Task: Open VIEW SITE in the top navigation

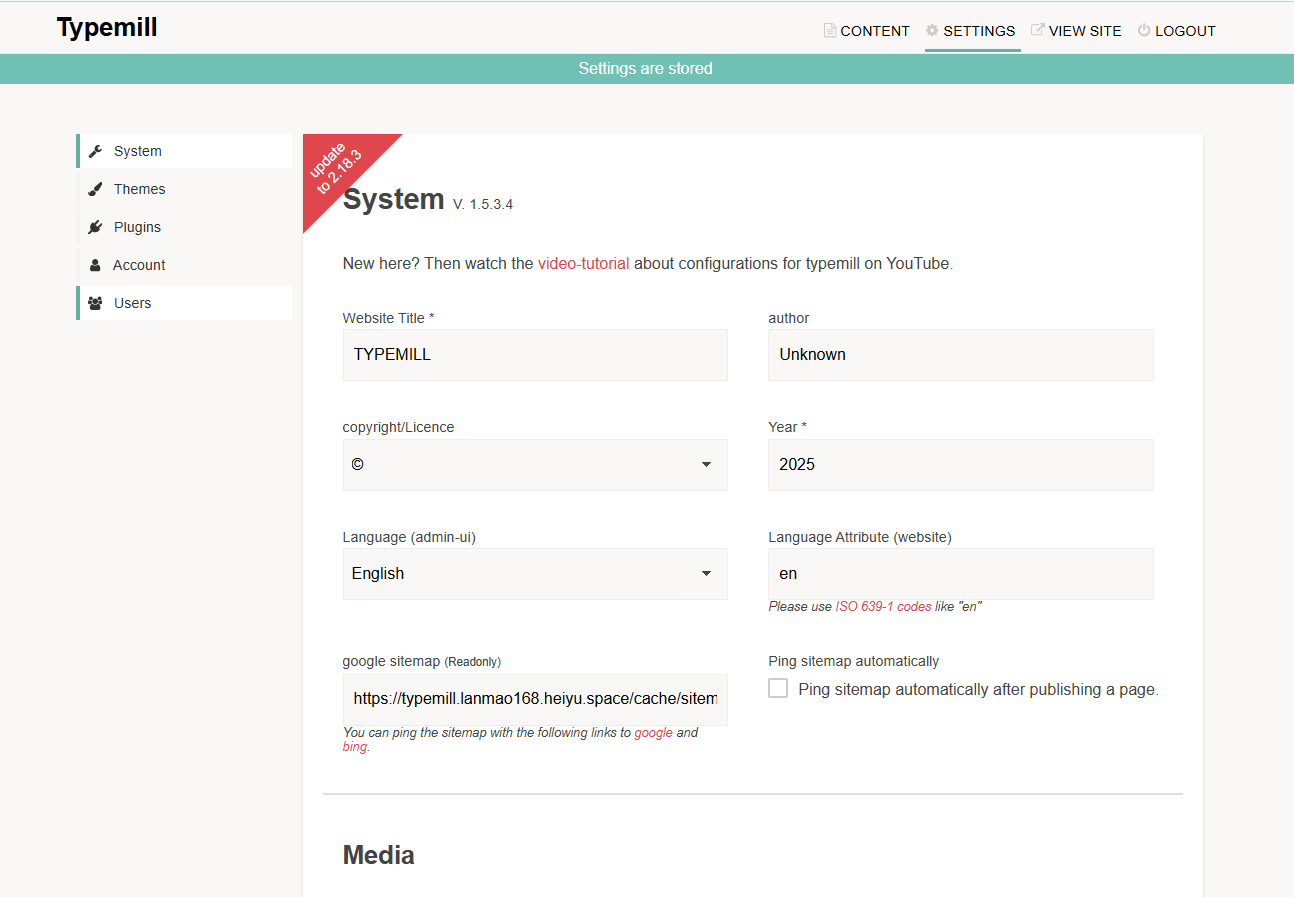Action: (1076, 31)
